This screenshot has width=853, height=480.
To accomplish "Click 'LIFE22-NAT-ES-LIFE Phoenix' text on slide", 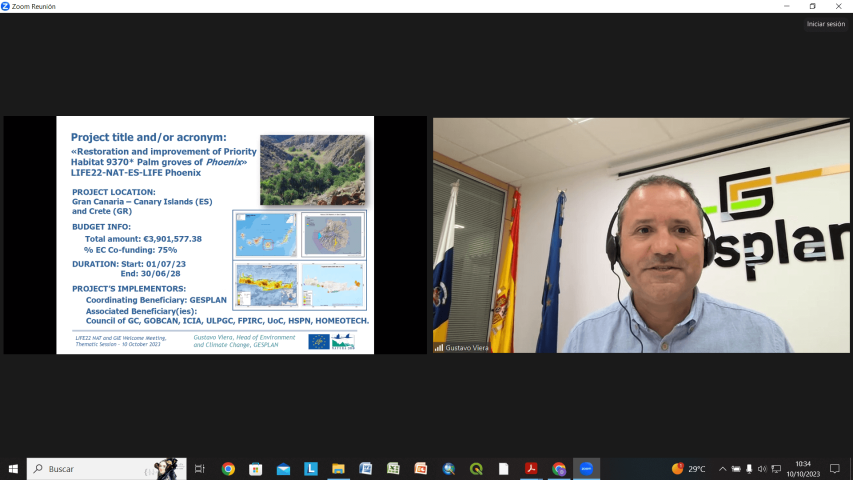I will click(136, 173).
